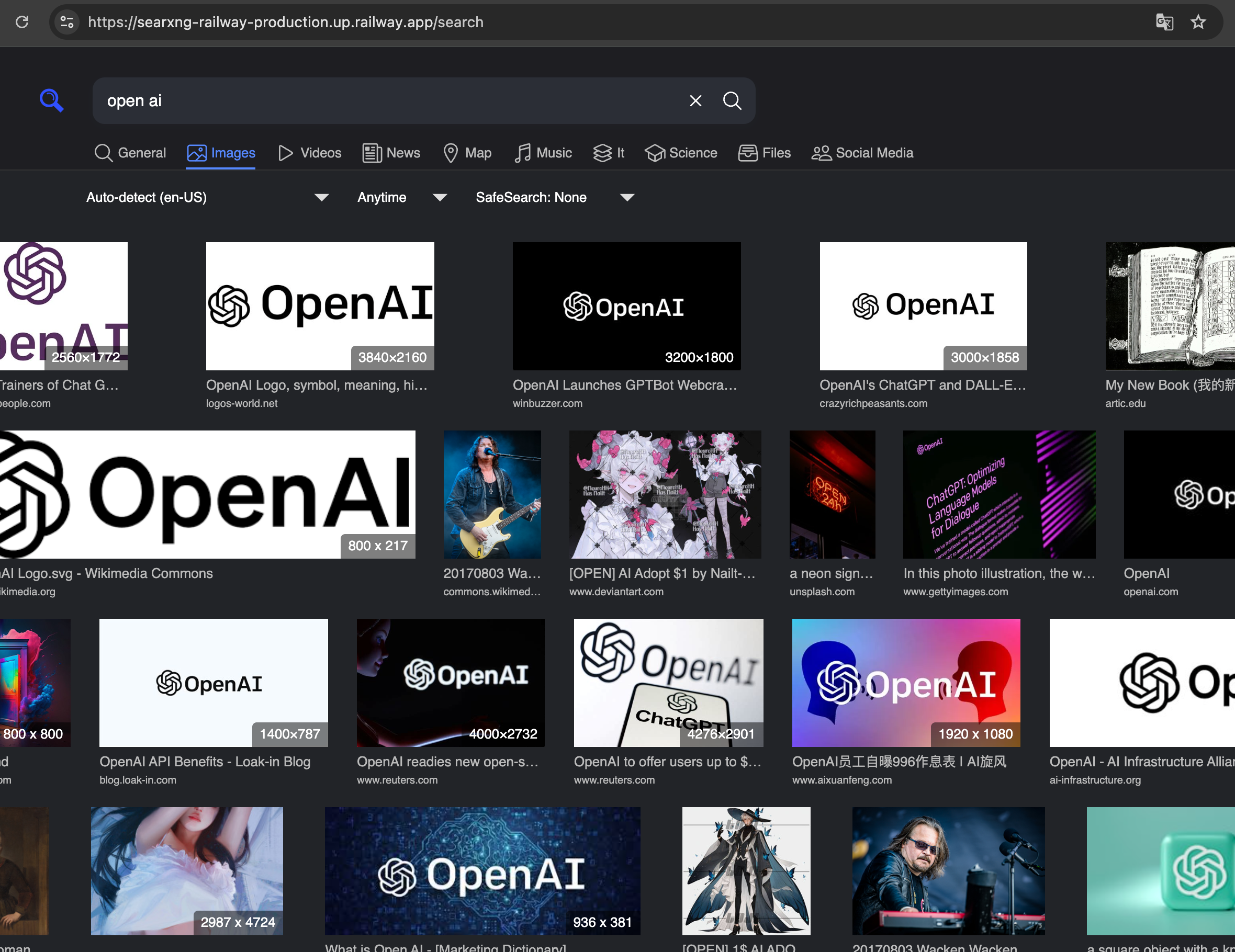Open the green ChatGPT cube icon thumbnail
This screenshot has height=952, width=1235.
point(1160,871)
